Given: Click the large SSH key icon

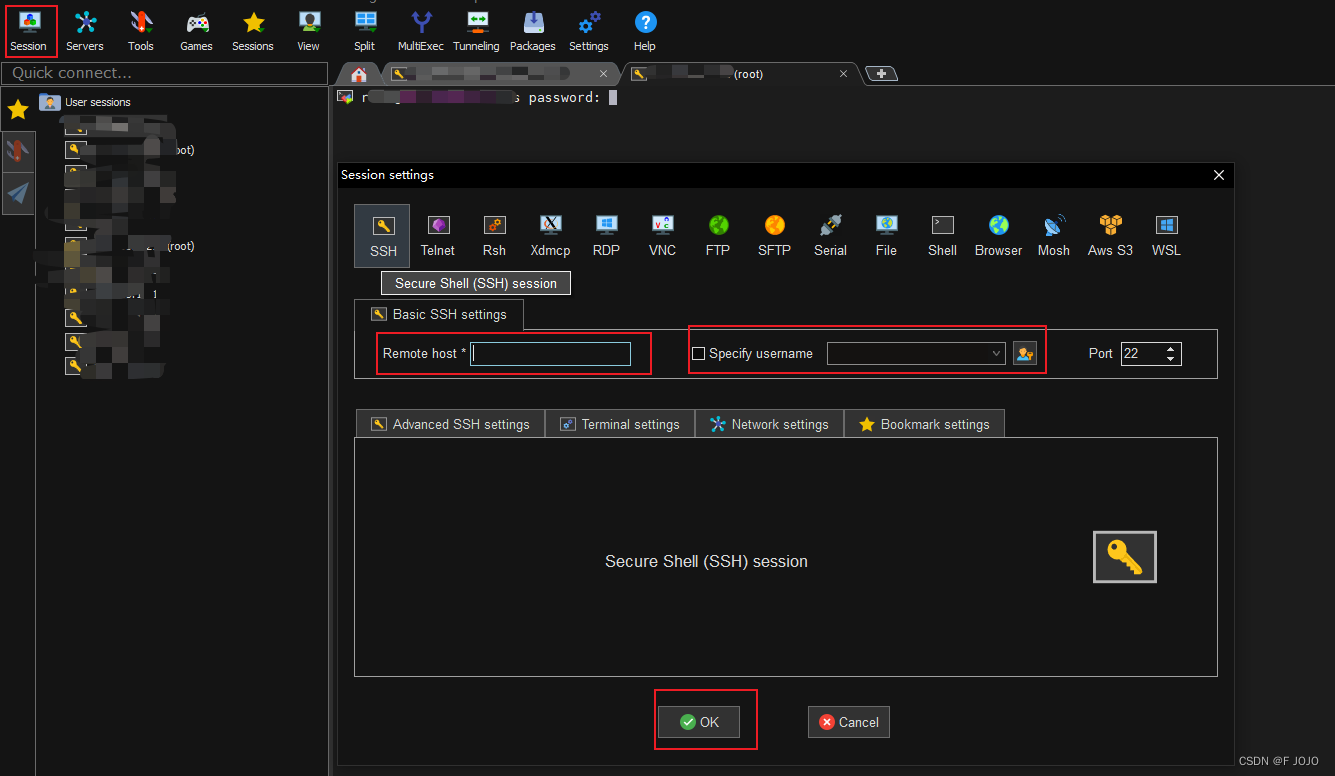Looking at the screenshot, I should pyautogui.click(x=1125, y=557).
